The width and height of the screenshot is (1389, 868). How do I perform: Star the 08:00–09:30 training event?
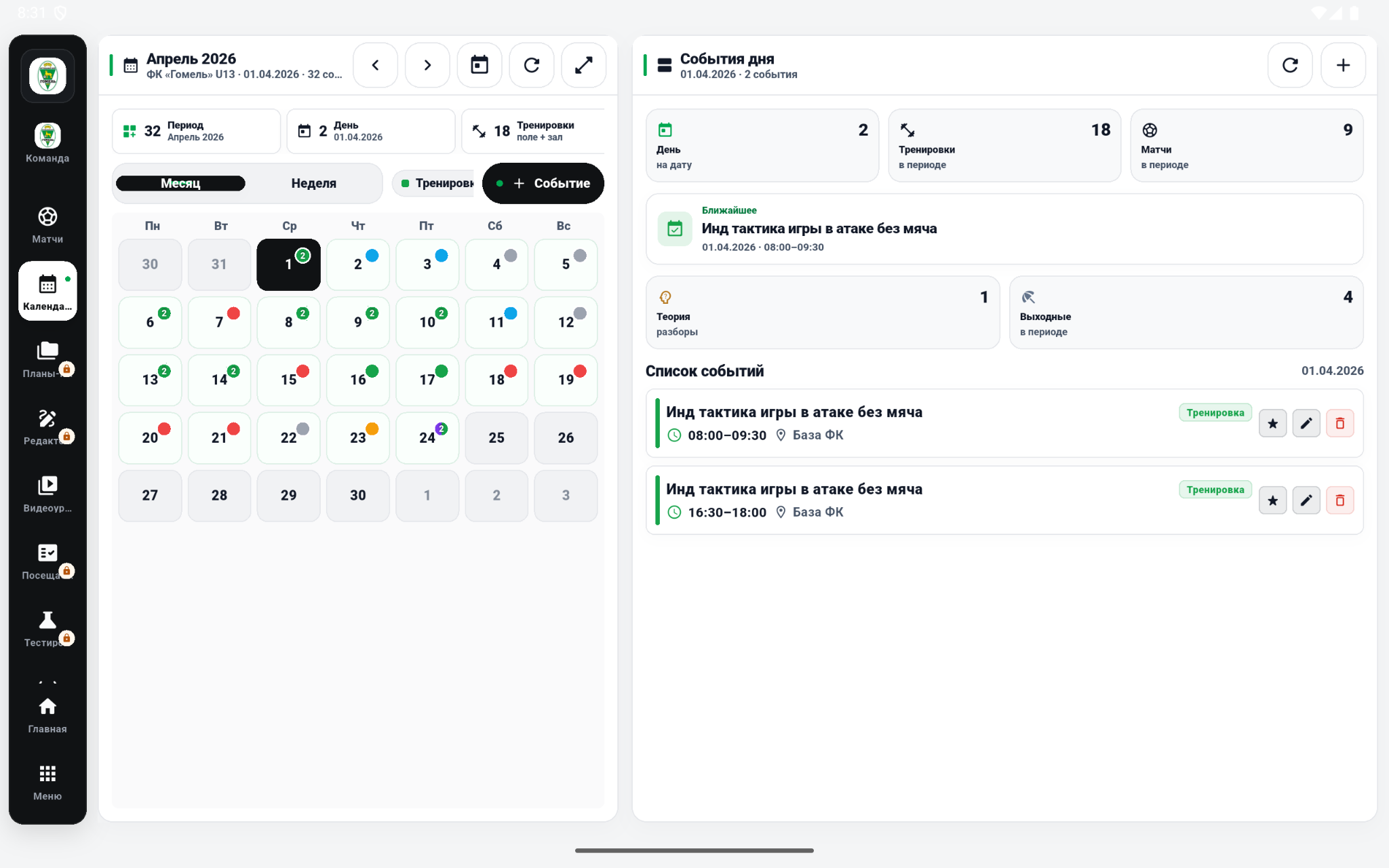click(1272, 423)
